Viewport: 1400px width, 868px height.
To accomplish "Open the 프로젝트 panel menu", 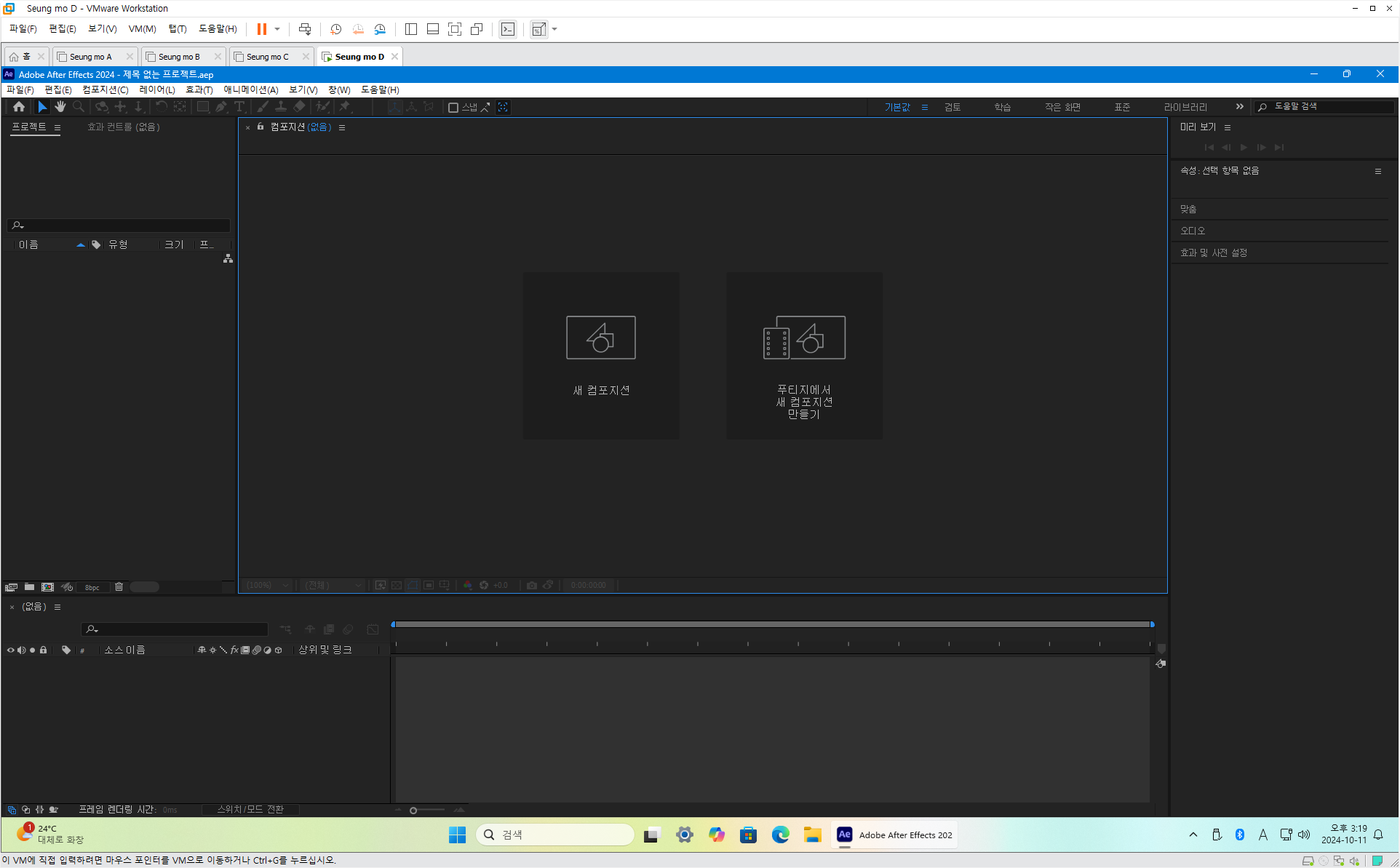I will (x=57, y=127).
